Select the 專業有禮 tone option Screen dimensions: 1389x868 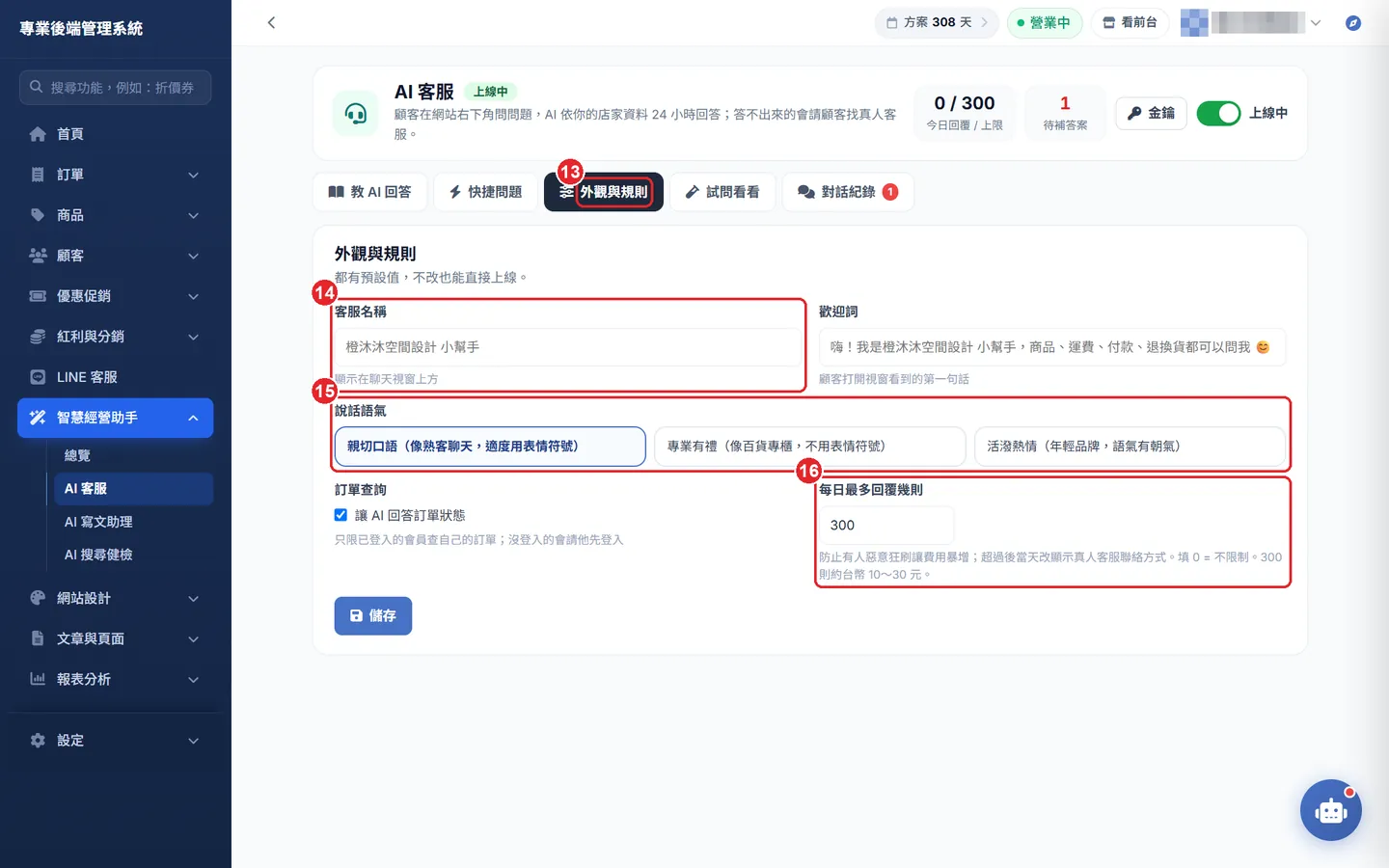810,447
